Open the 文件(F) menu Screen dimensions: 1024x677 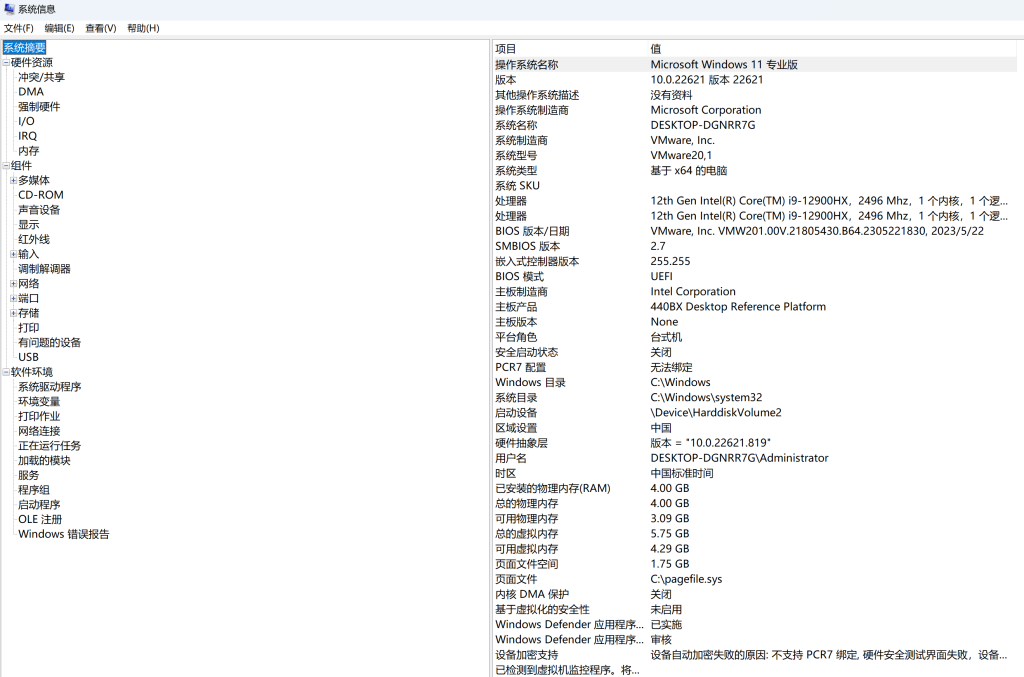click(18, 28)
